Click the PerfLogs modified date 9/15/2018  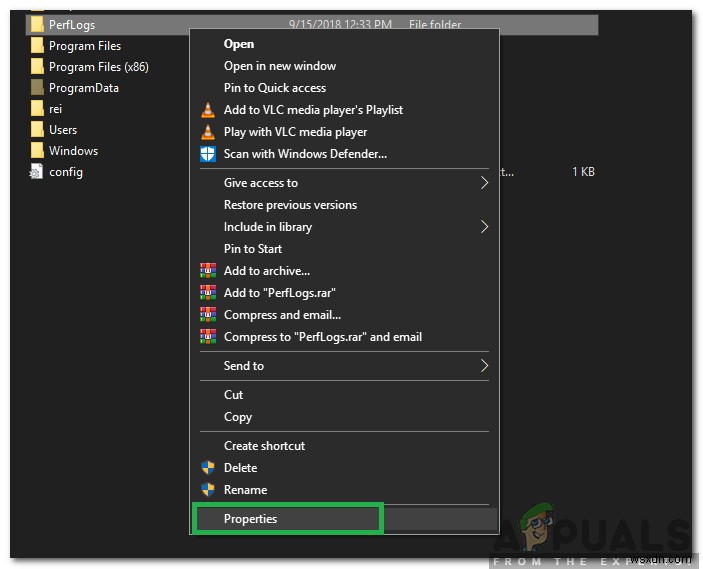pos(340,24)
